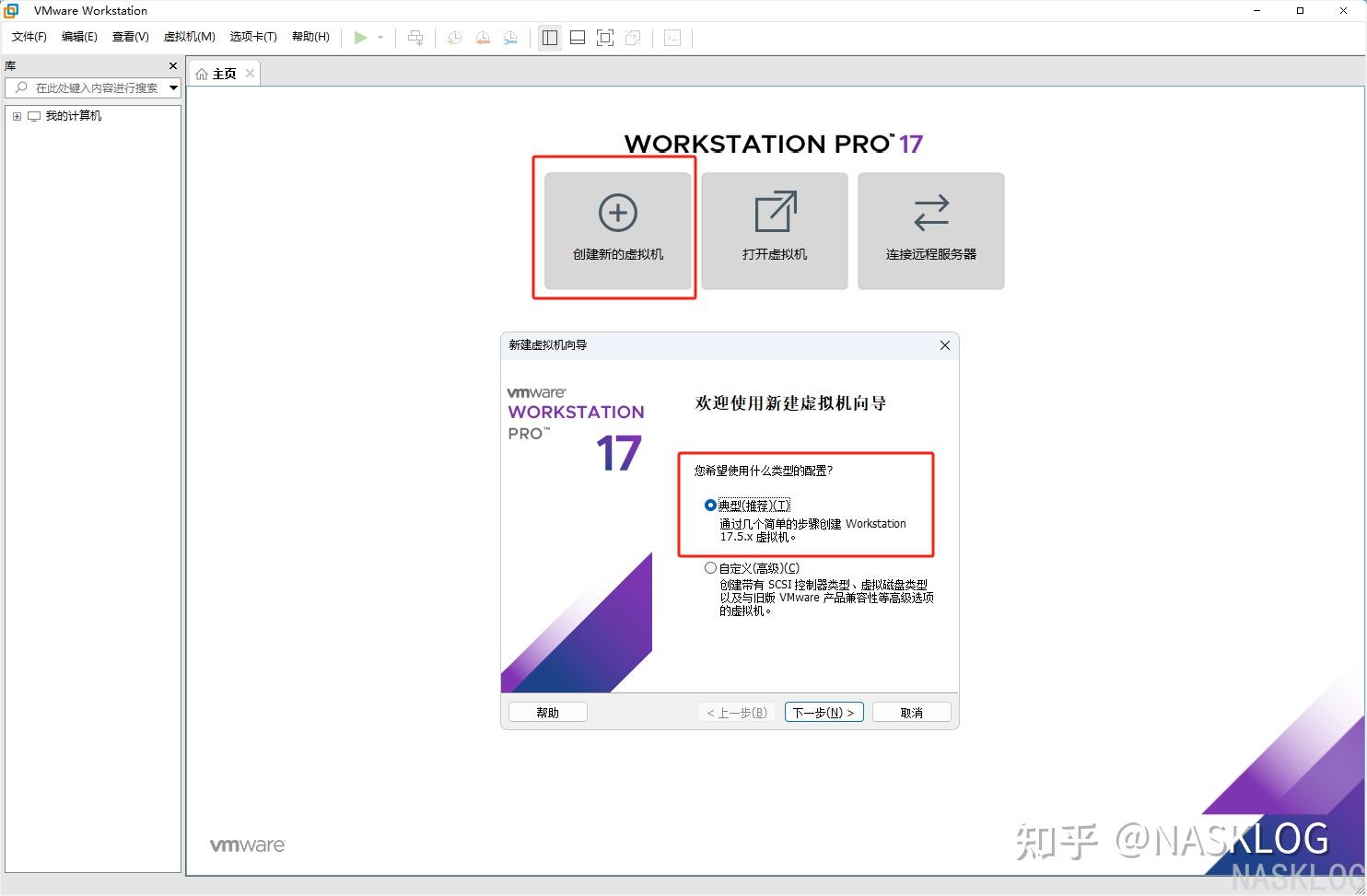The width and height of the screenshot is (1367, 896).
Task: Click the 下一步(N) button in the wizard
Action: click(x=823, y=711)
